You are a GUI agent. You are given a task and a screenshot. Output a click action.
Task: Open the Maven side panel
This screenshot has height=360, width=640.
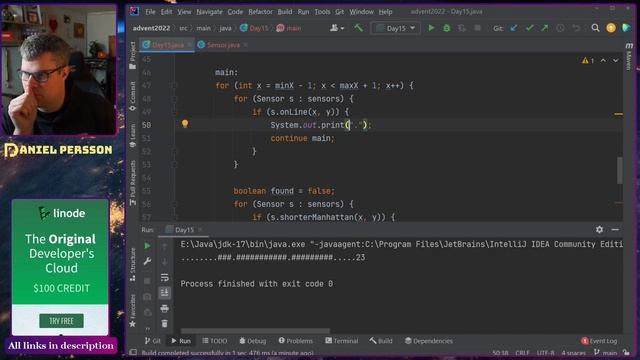tap(629, 56)
